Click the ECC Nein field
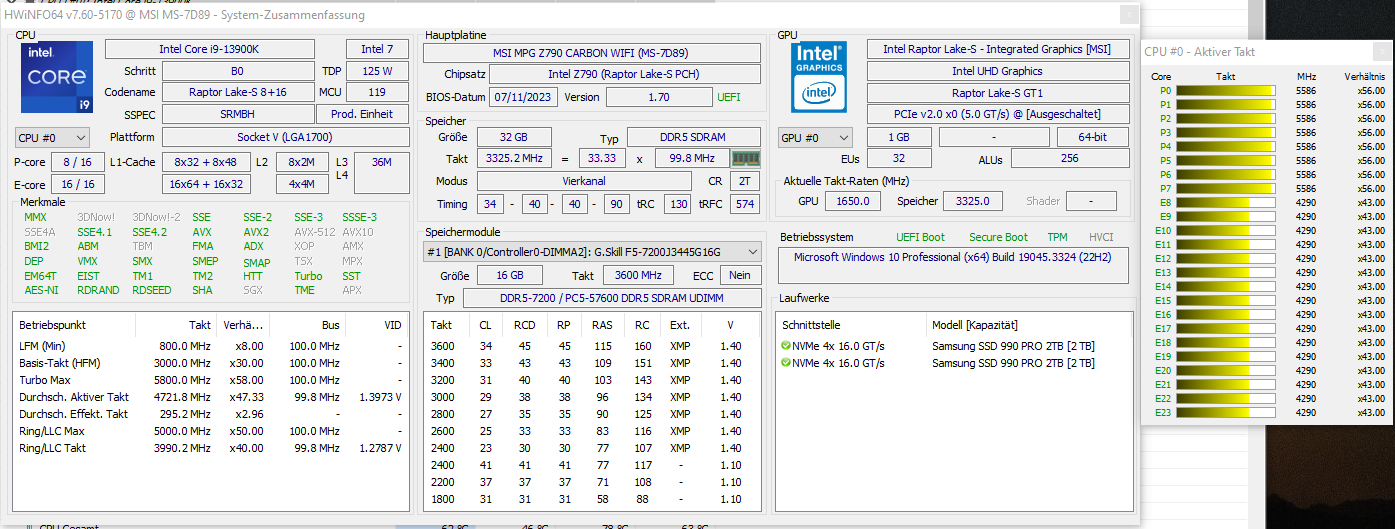This screenshot has height=529, width=1395. pos(740,275)
